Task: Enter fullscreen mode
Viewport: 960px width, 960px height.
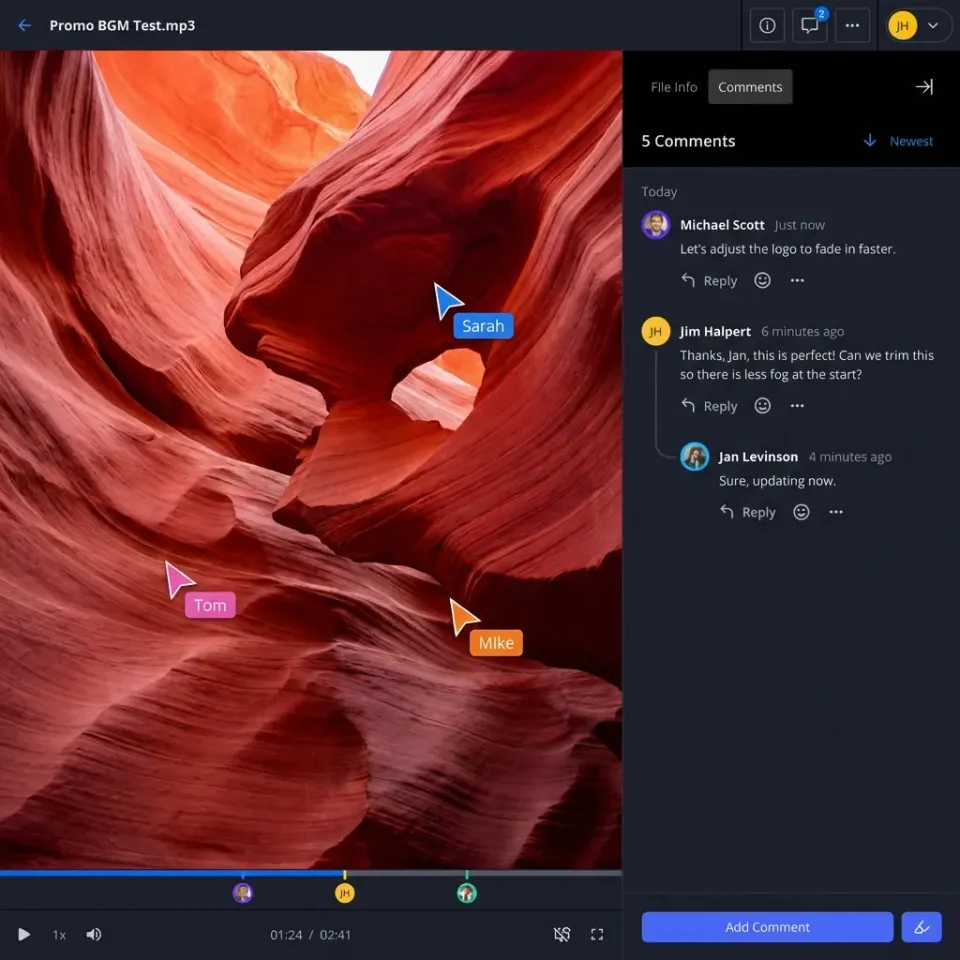Action: [597, 935]
